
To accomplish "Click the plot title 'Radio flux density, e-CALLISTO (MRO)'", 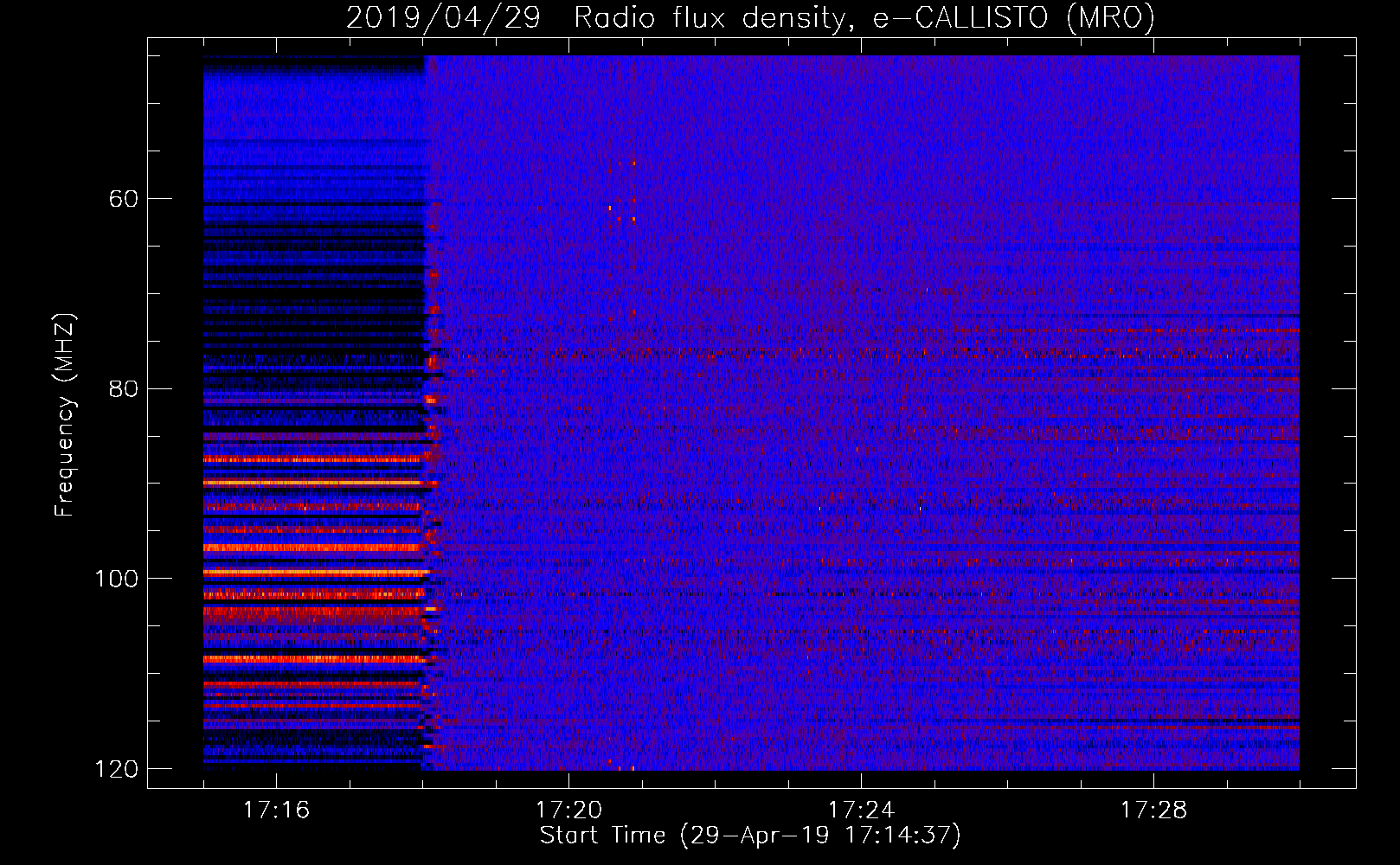I will point(864,17).
